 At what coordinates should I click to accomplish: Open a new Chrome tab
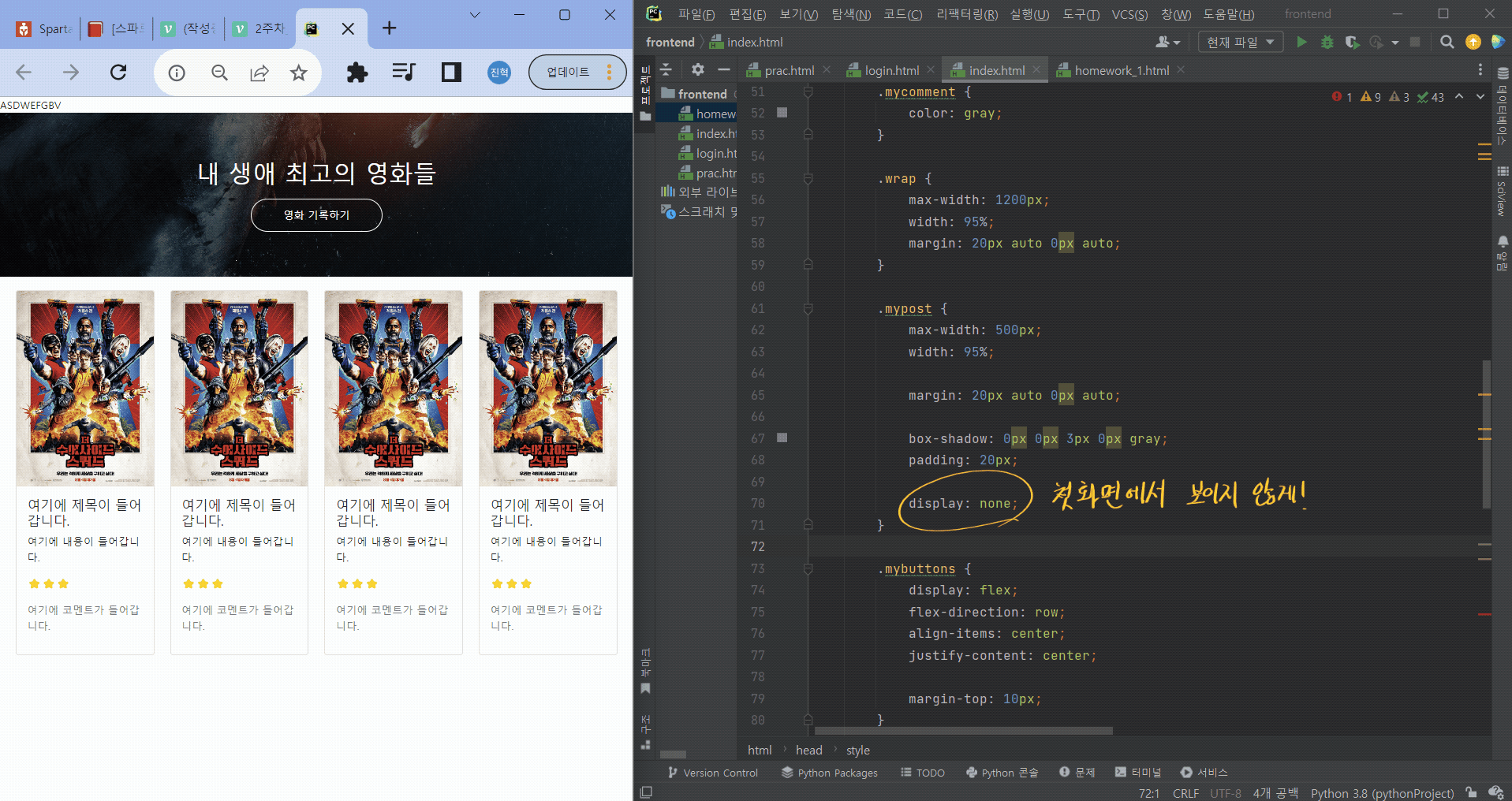[x=389, y=28]
